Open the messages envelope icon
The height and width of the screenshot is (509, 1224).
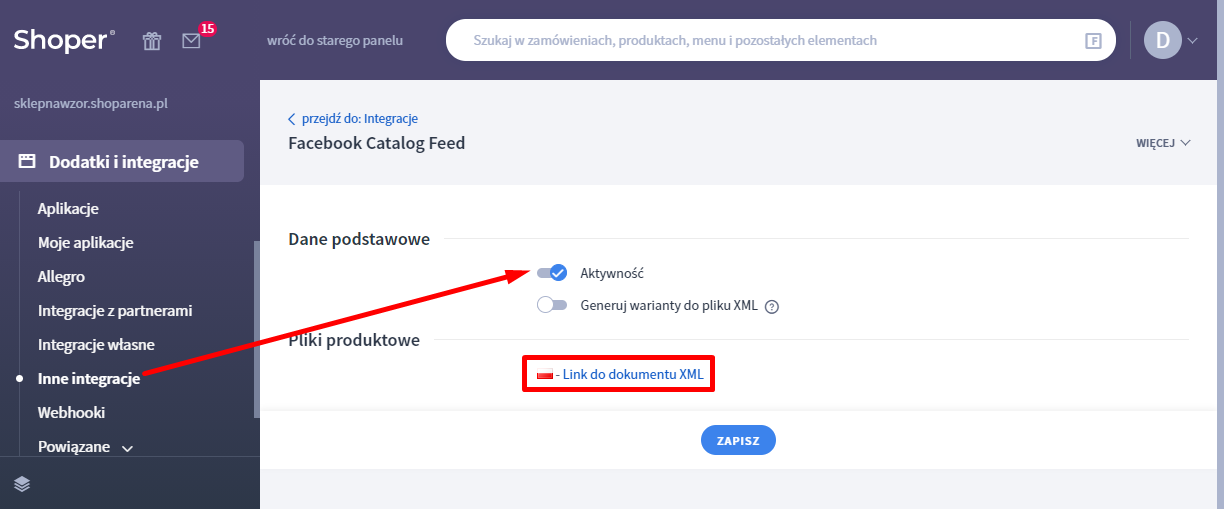tap(191, 41)
